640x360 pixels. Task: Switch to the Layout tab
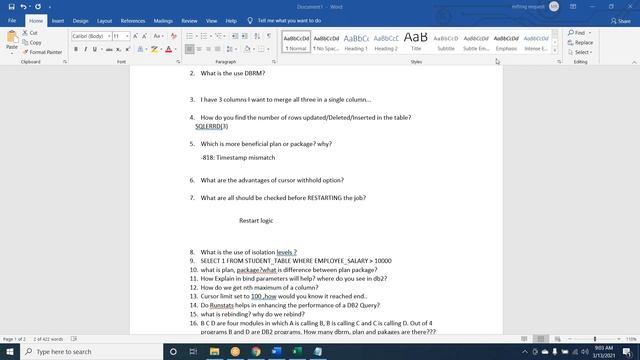click(104, 20)
